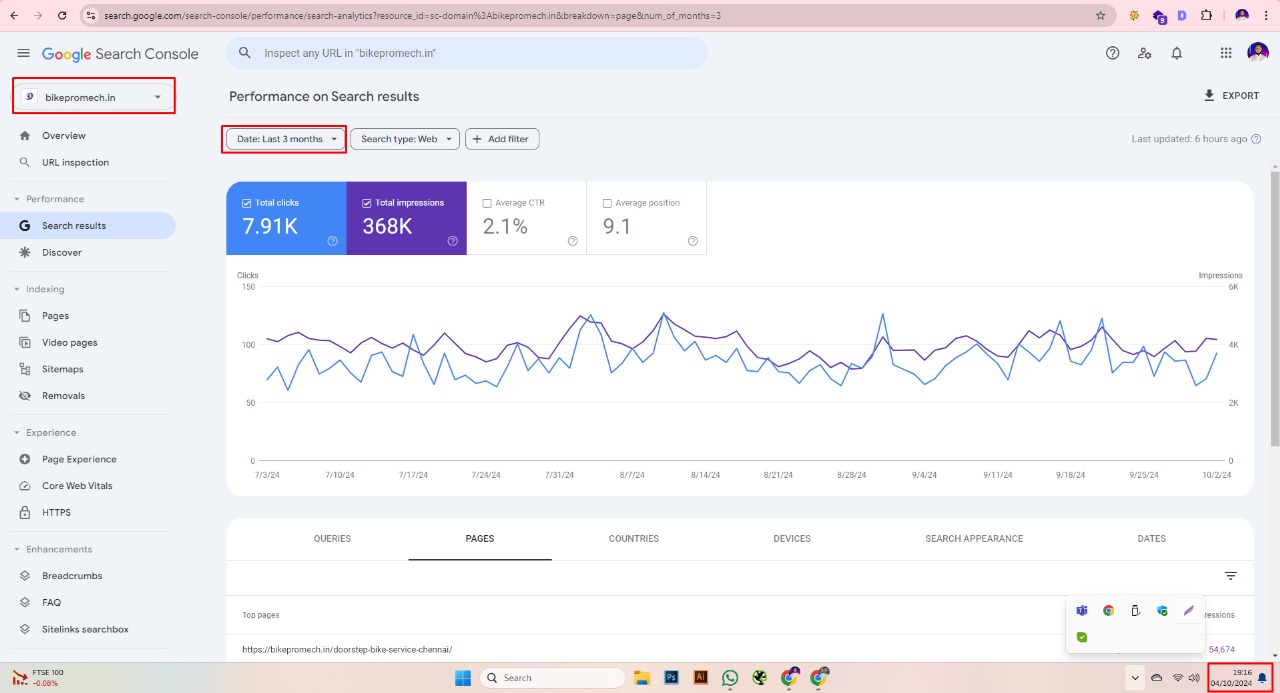Enable the Average CTR metric

(487, 203)
